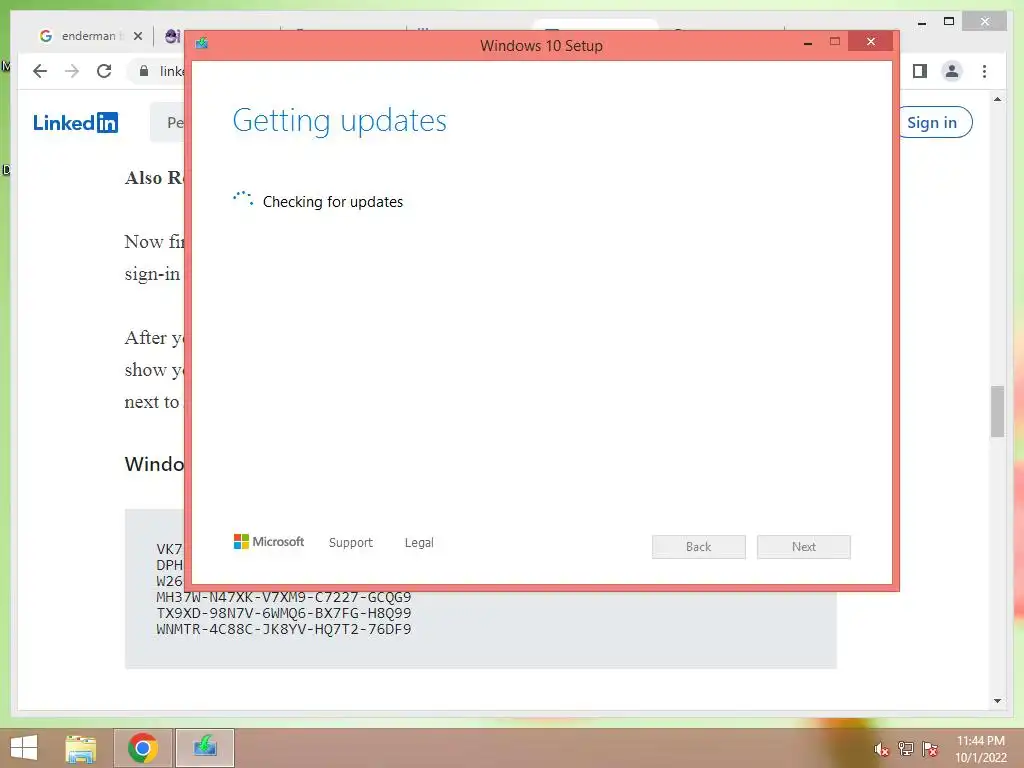Viewport: 1024px width, 768px height.
Task: Select Windows 10 Setup taskbar icon
Action: (204, 748)
